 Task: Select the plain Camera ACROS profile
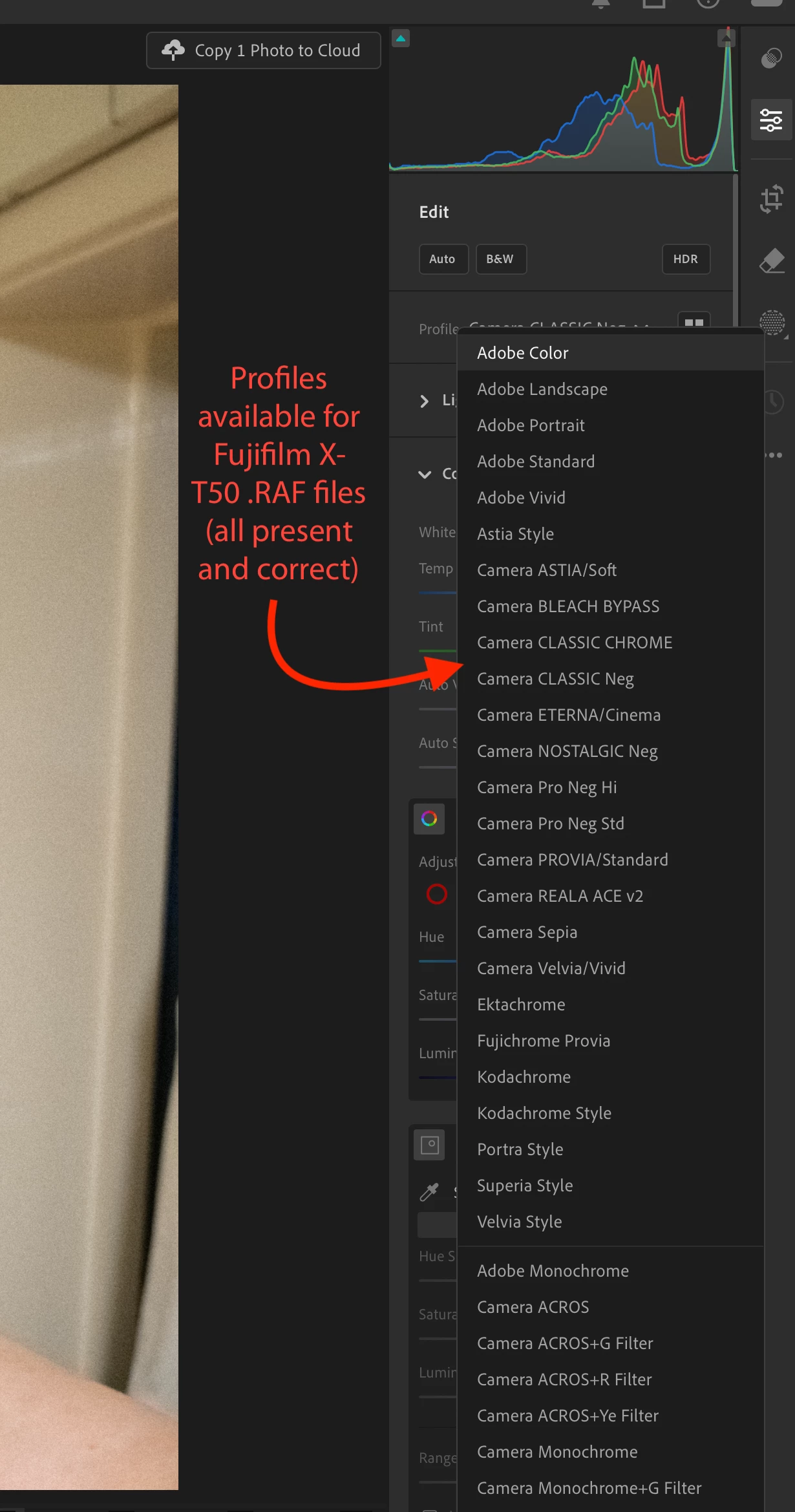click(x=611, y=1307)
